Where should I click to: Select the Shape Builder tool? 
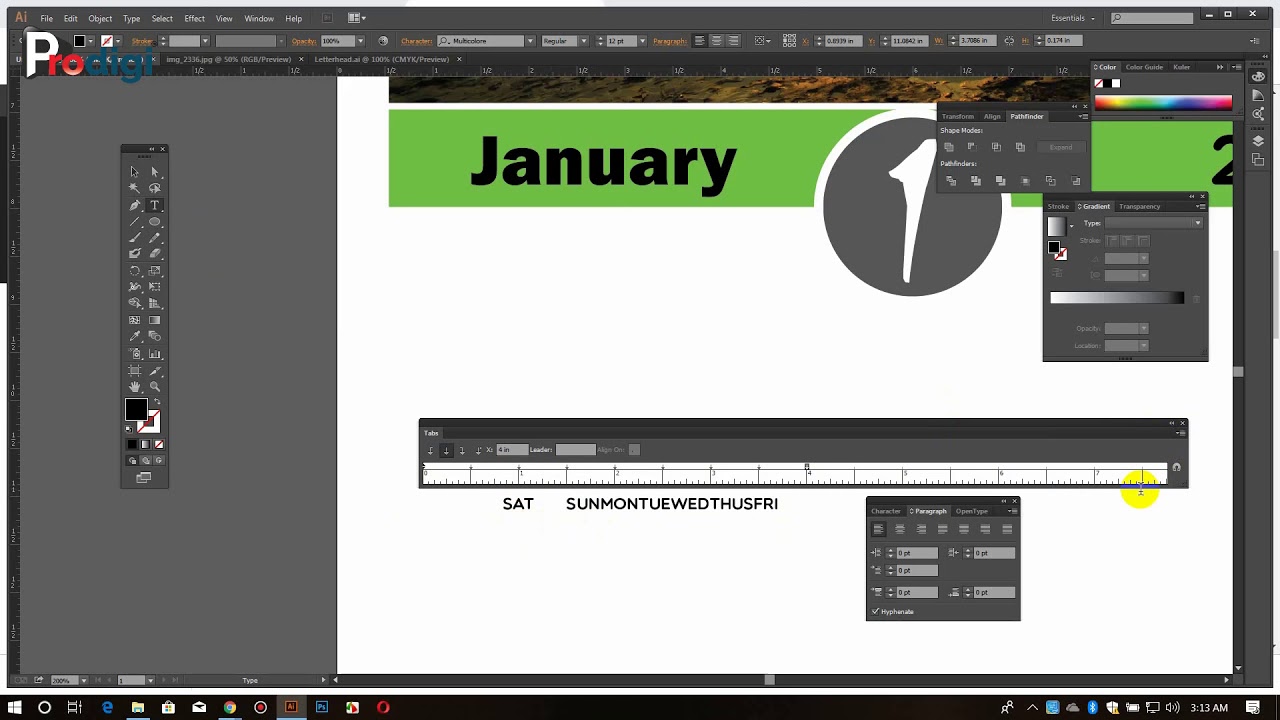(135, 304)
